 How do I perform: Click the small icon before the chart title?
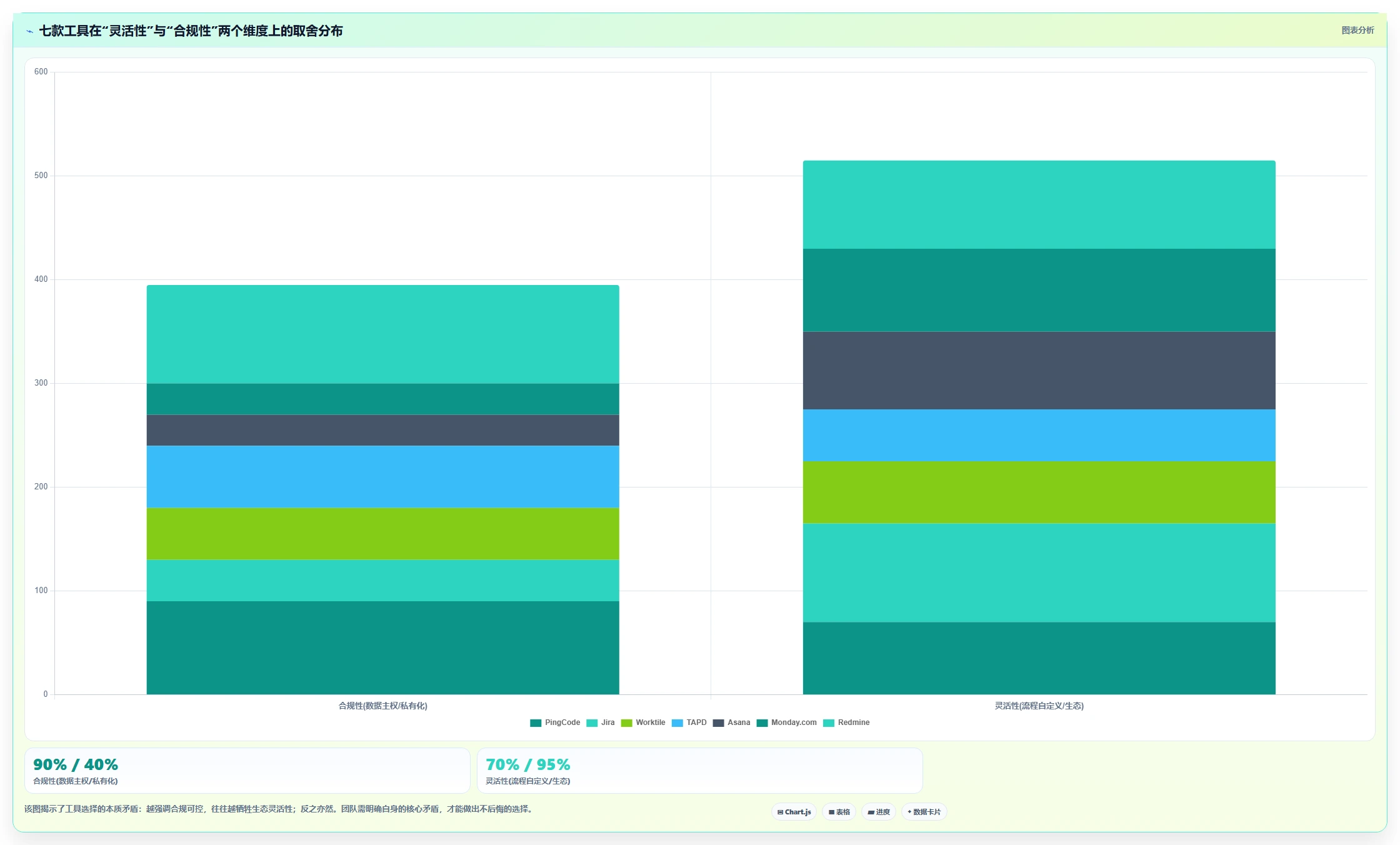30,31
